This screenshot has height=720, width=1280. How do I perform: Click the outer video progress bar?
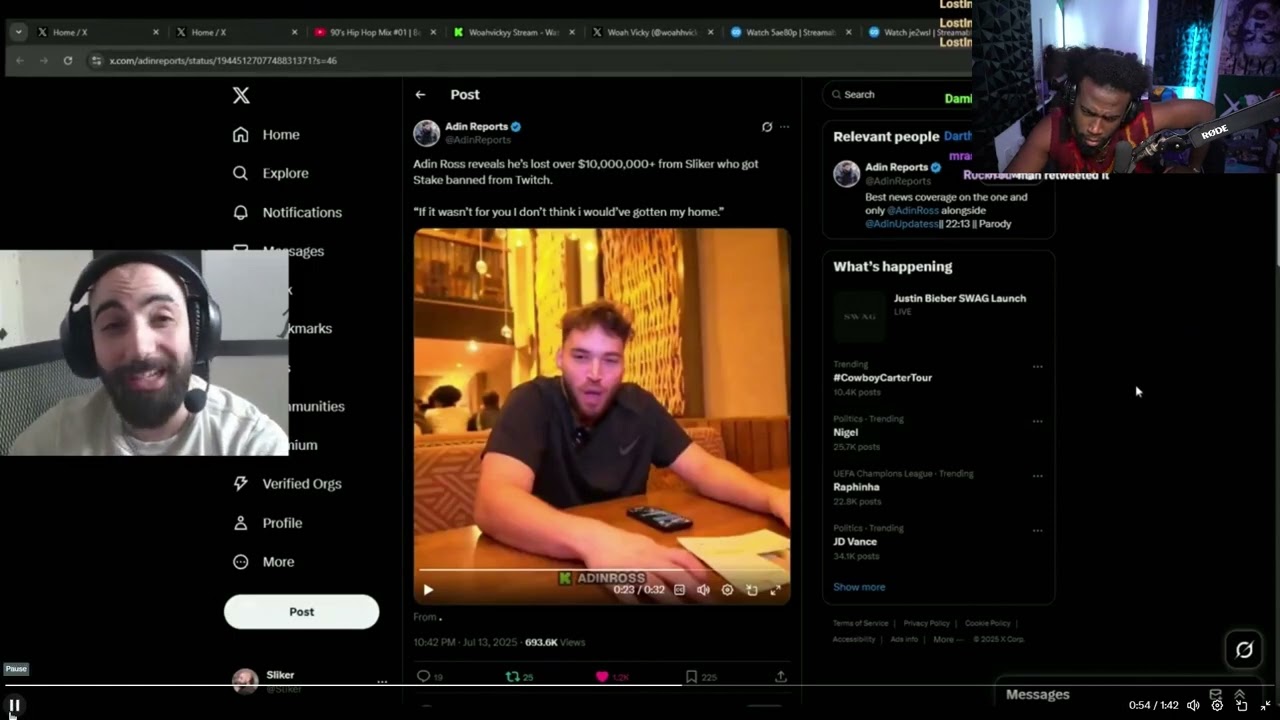tap(640, 686)
